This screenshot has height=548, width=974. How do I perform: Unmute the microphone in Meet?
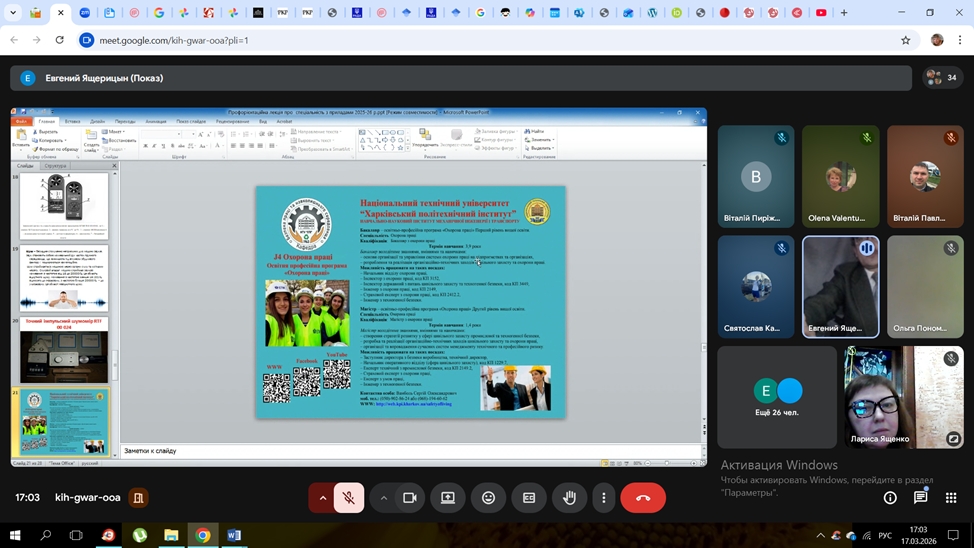(349, 497)
